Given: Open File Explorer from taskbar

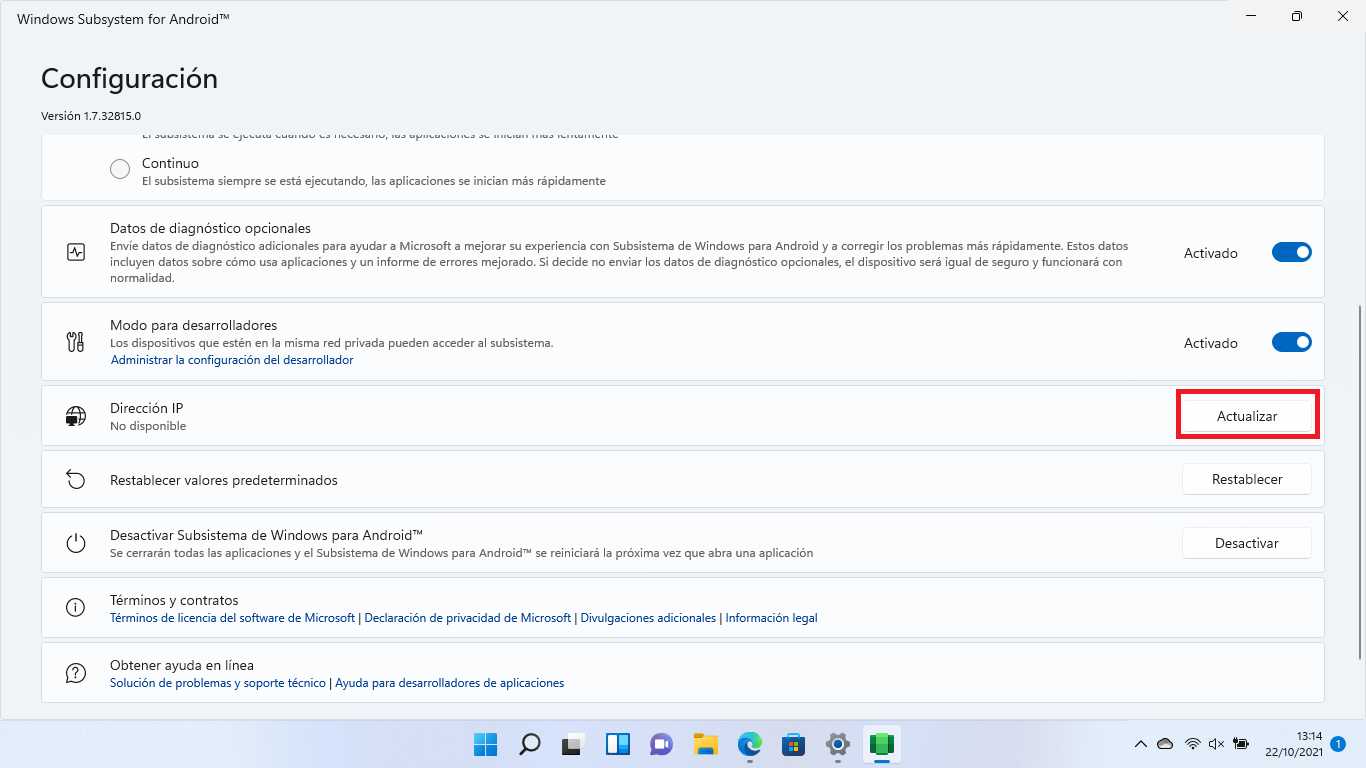Looking at the screenshot, I should pyautogui.click(x=706, y=744).
